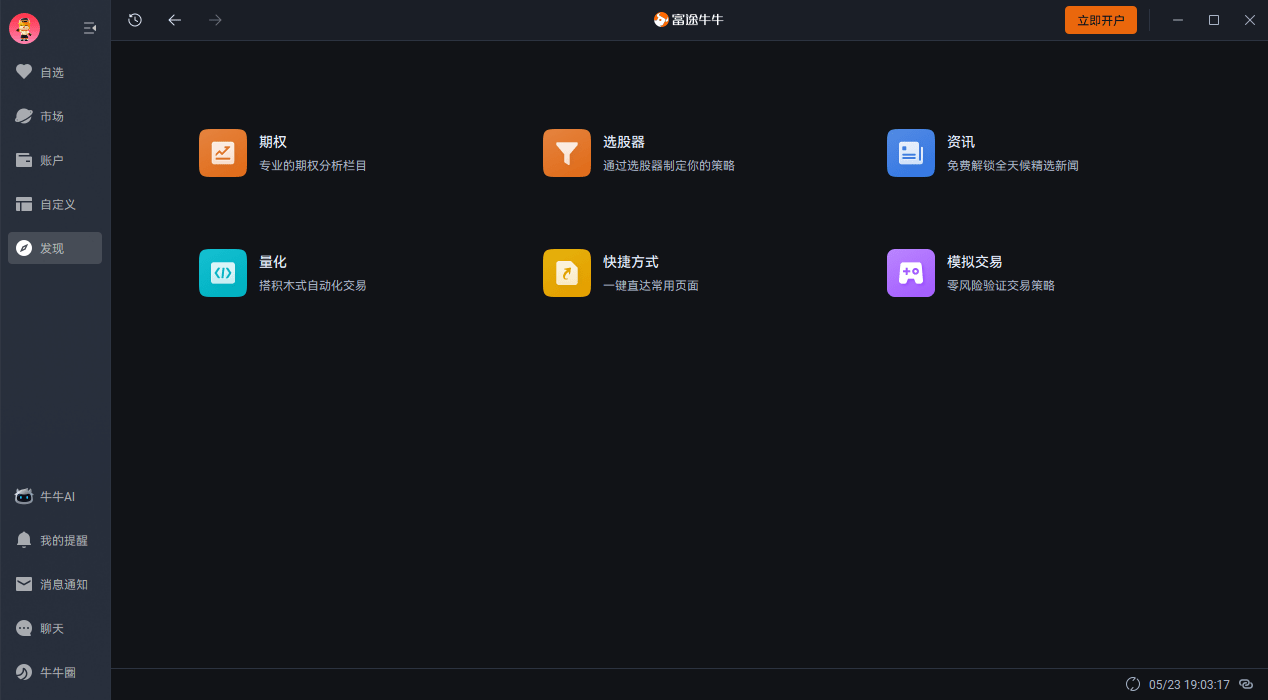Close the 富途牛牛 window
This screenshot has height=700, width=1268.
1250,20
